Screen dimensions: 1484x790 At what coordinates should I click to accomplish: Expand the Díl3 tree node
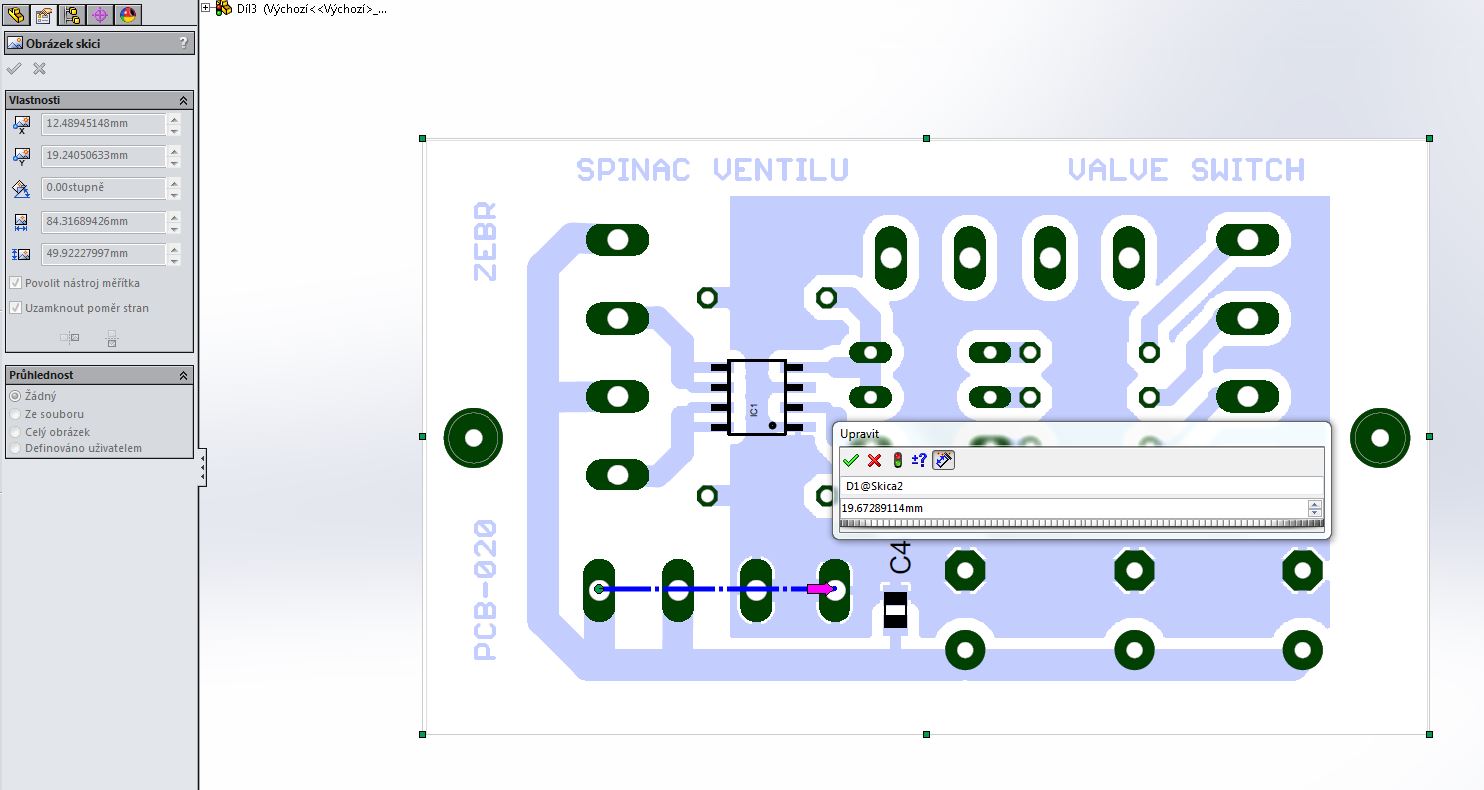206,8
